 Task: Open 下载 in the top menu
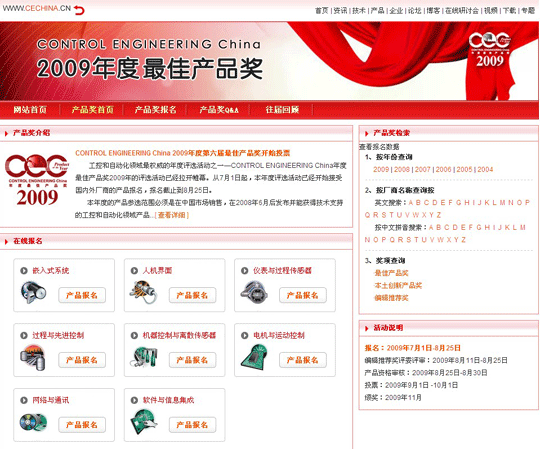point(510,11)
